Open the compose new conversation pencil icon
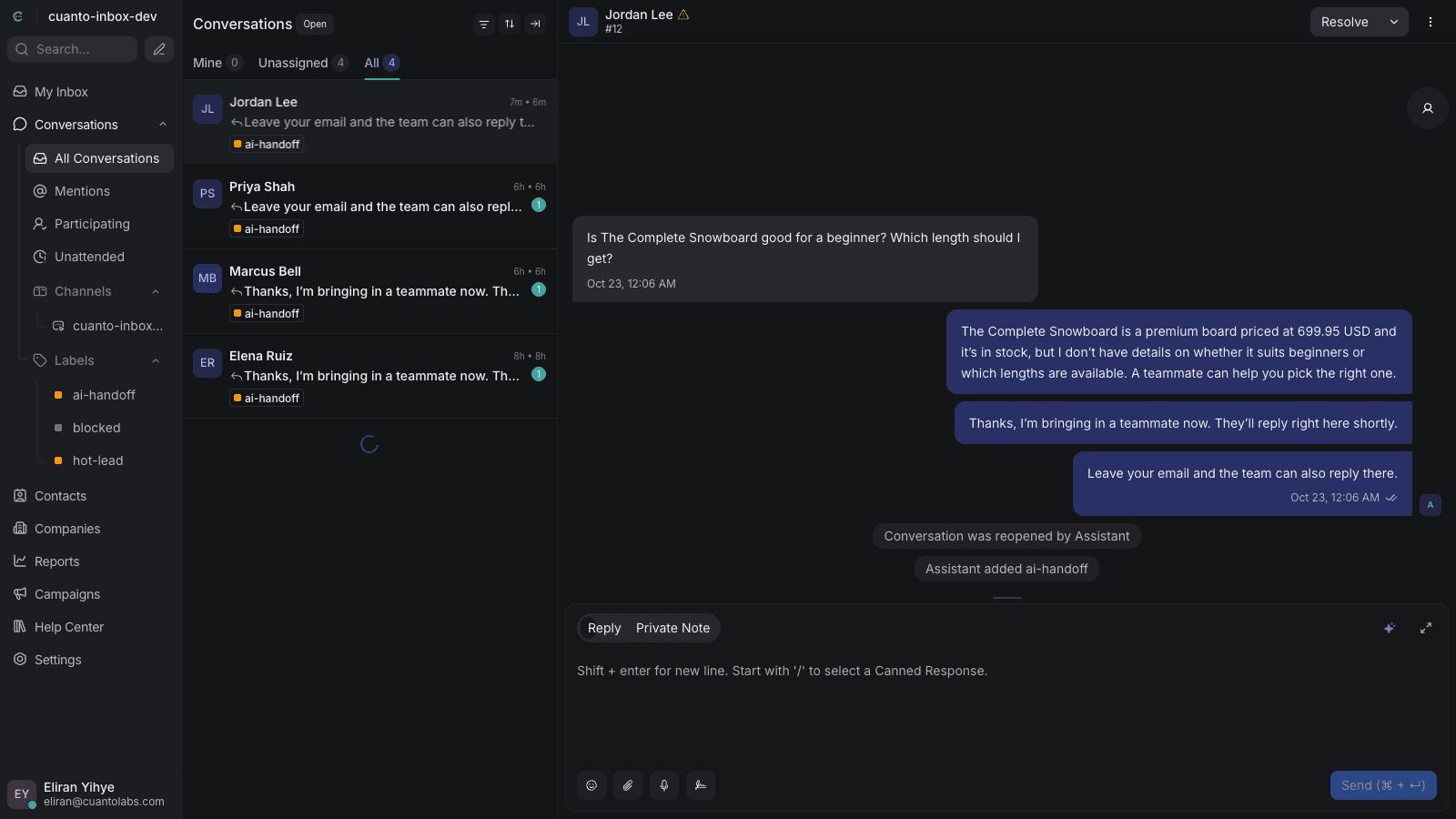This screenshot has width=1456, height=819. 159,49
